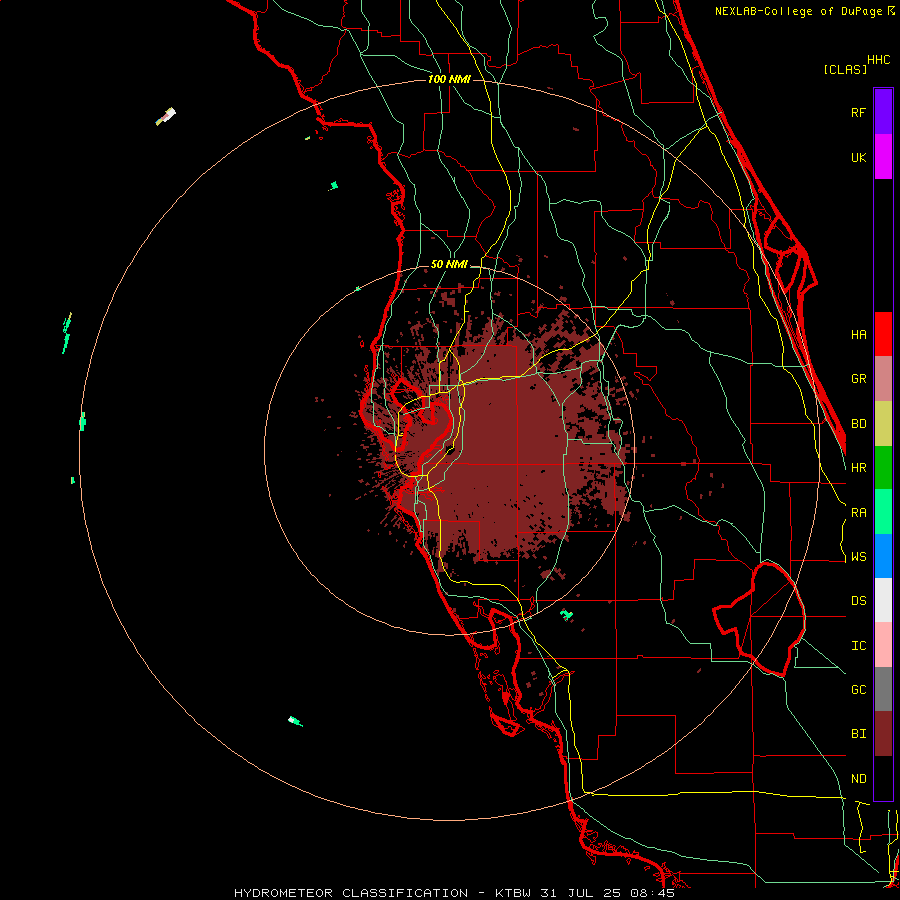
Task: Select the GR legend label
Action: coord(859,379)
